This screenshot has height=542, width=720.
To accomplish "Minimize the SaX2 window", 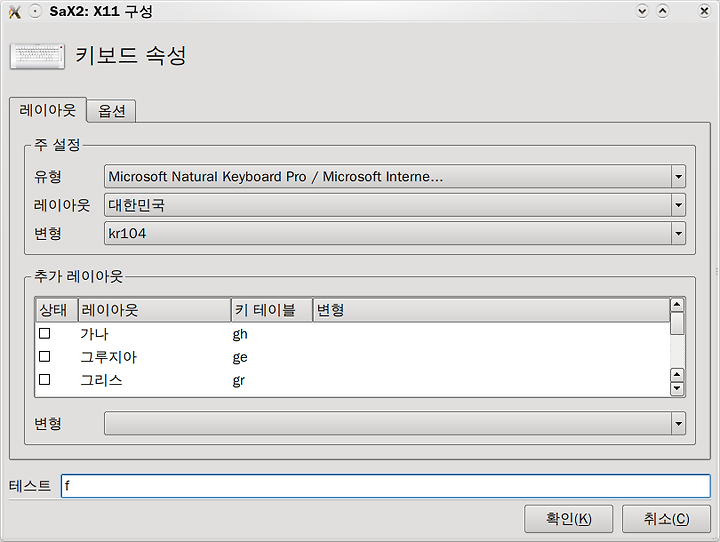I will click(642, 11).
